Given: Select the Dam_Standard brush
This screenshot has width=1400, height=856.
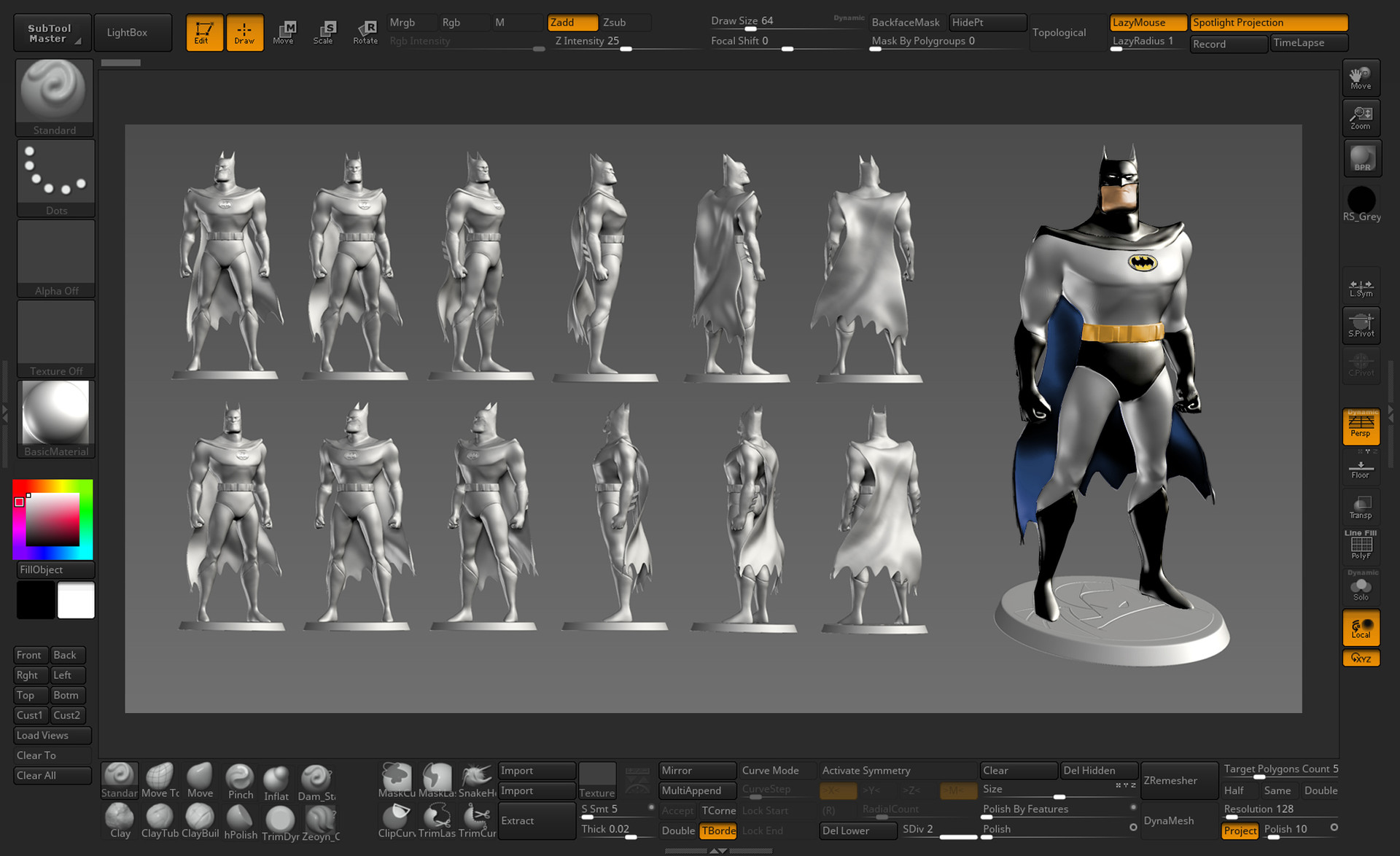Looking at the screenshot, I should click(316, 782).
